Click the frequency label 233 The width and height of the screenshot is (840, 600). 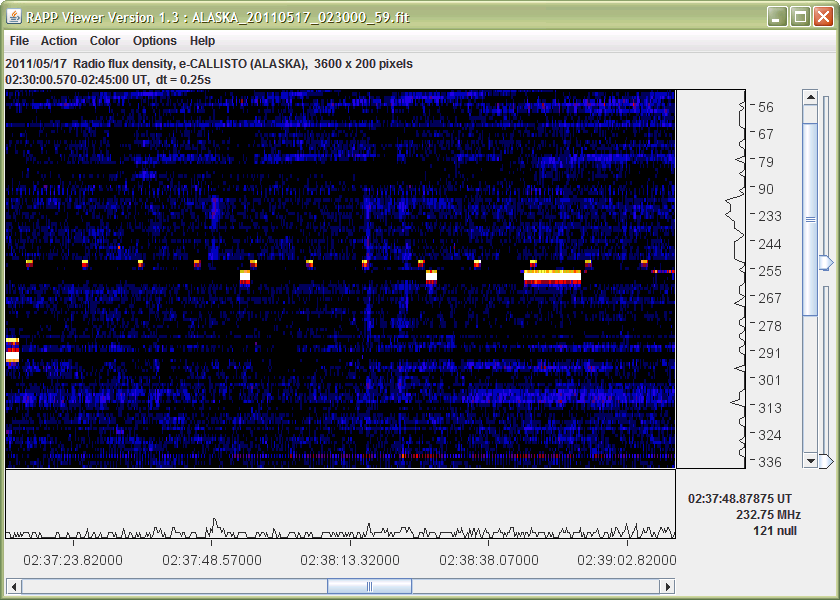[x=770, y=216]
